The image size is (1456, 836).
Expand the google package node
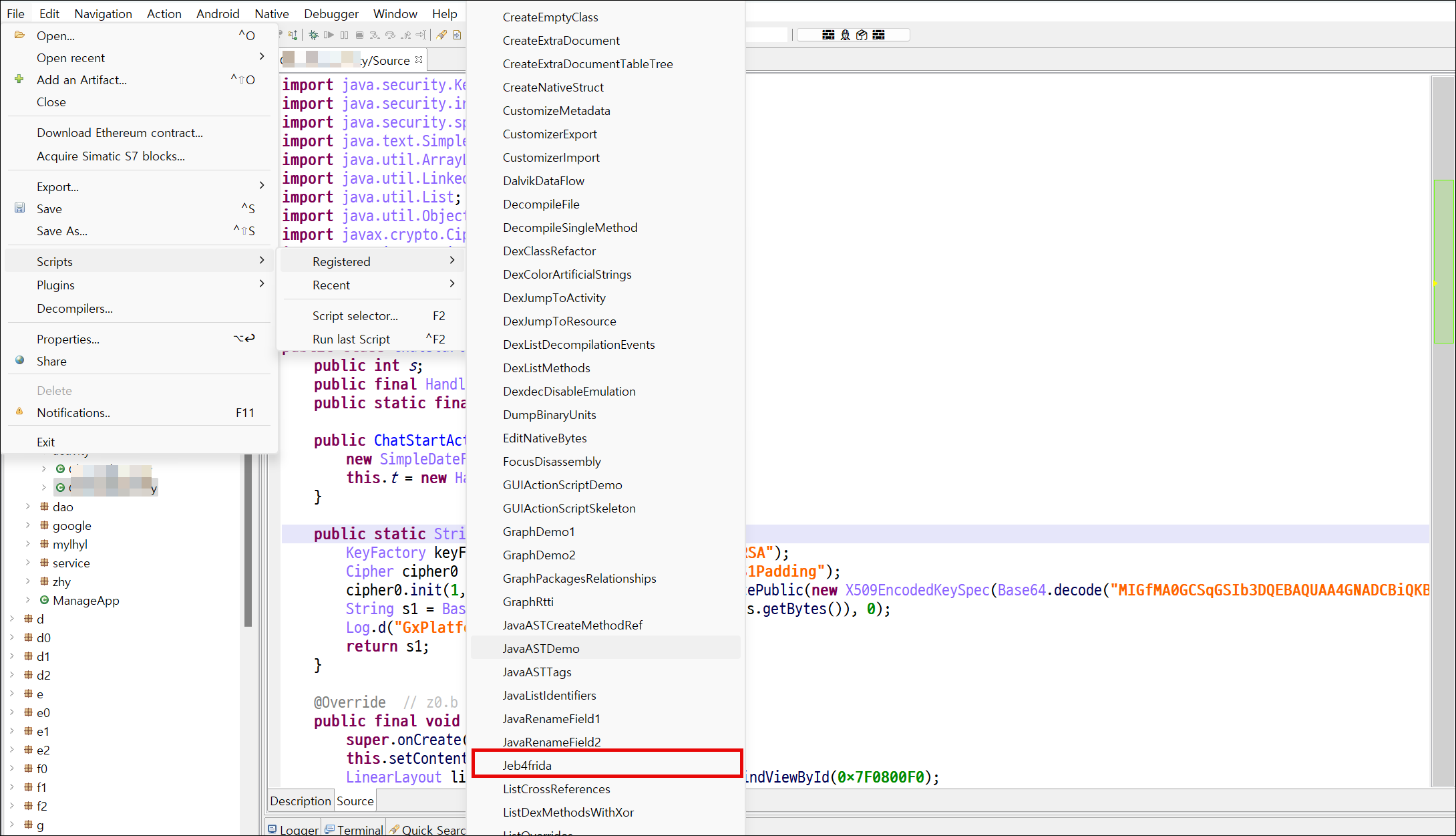click(28, 525)
